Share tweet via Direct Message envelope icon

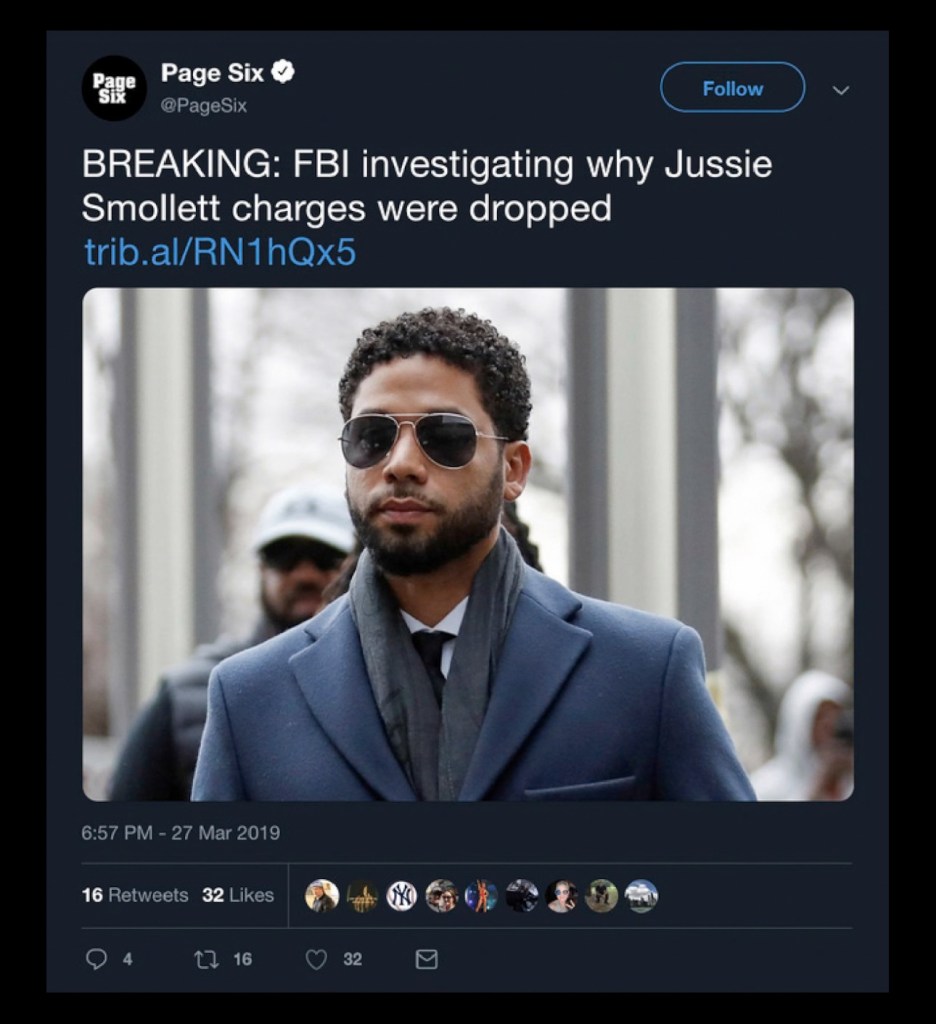(x=426, y=959)
